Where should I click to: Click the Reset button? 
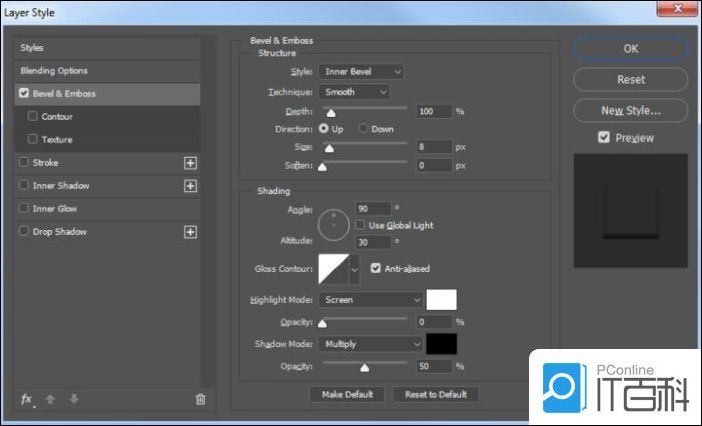[x=630, y=80]
